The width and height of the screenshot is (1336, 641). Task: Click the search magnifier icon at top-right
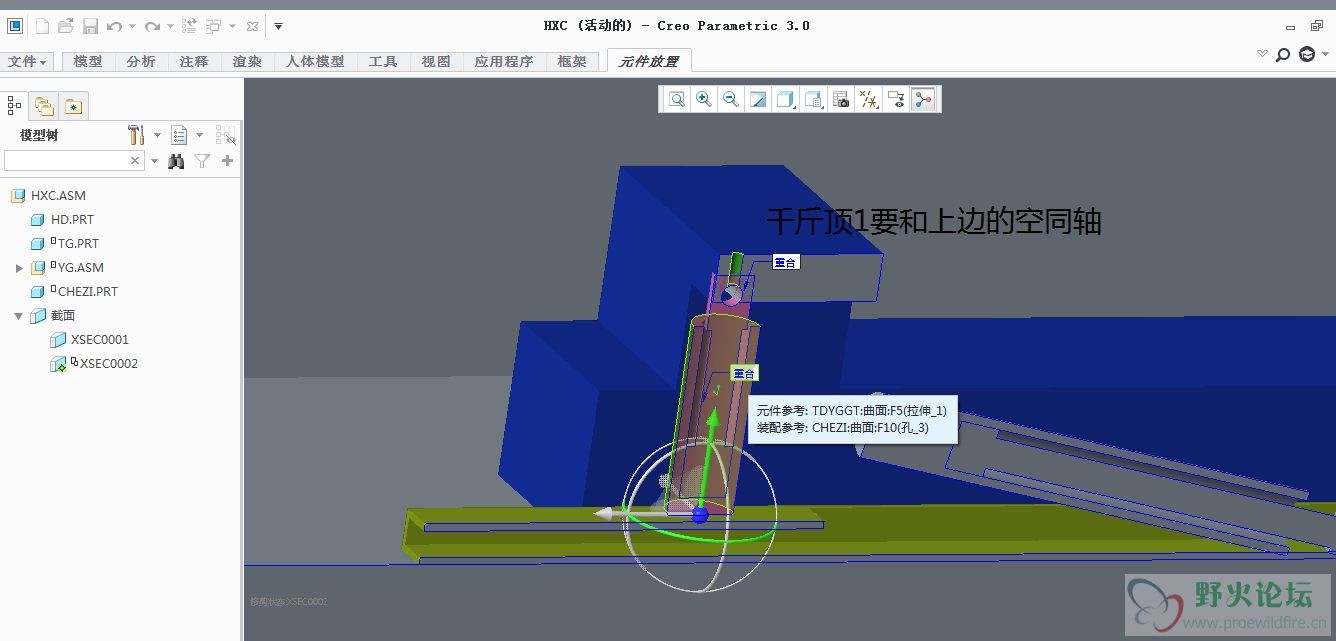[x=1283, y=55]
